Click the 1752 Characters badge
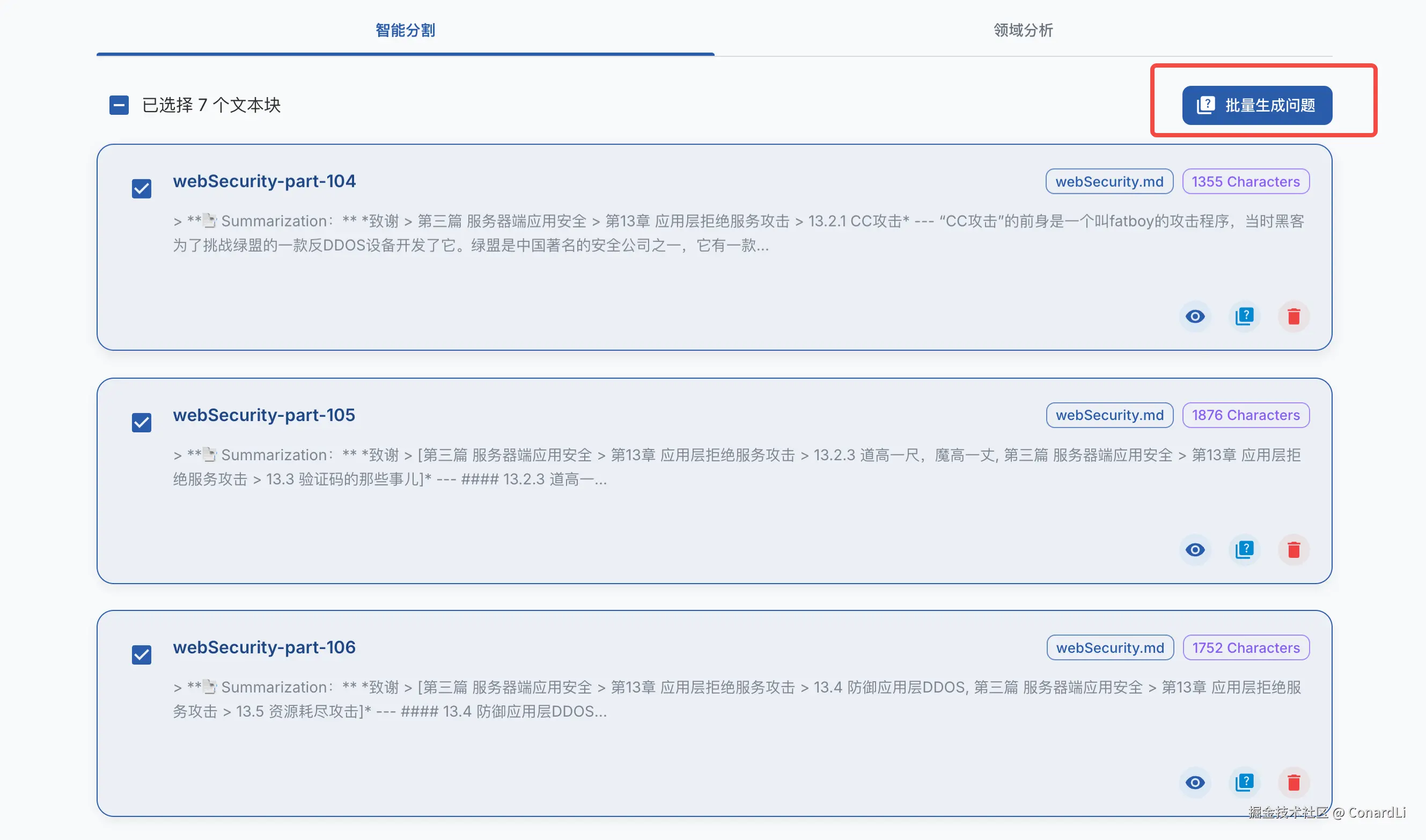Screen dimensions: 1426x840 pyautogui.click(x=1245, y=647)
